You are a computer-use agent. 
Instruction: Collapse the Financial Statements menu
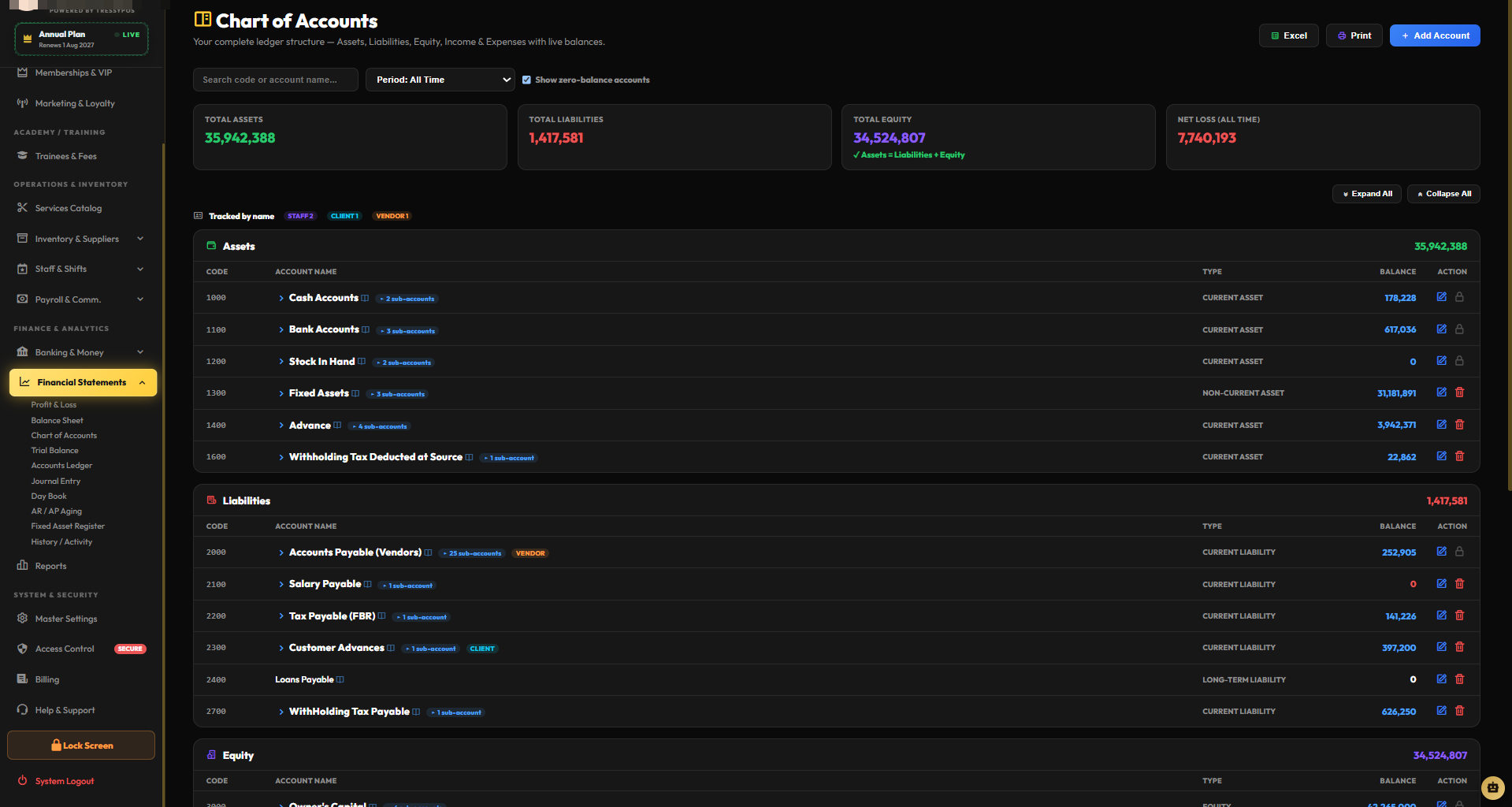coord(83,382)
